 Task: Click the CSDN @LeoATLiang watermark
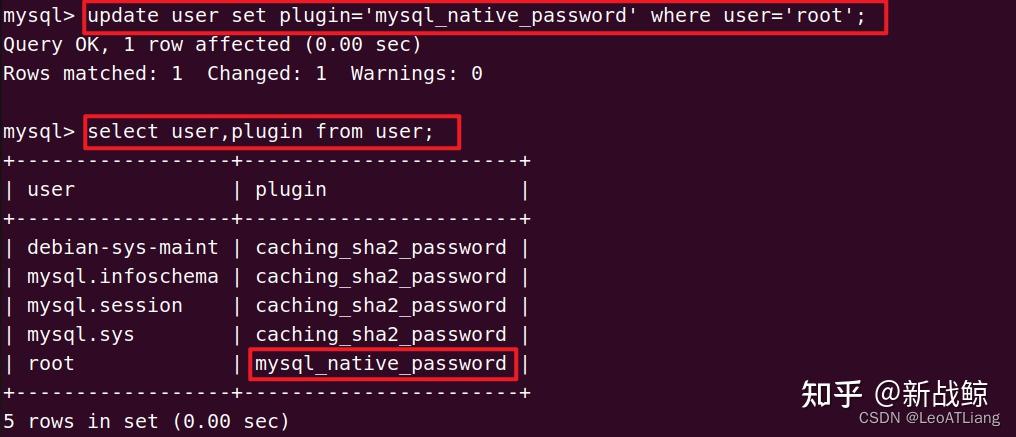coord(930,418)
